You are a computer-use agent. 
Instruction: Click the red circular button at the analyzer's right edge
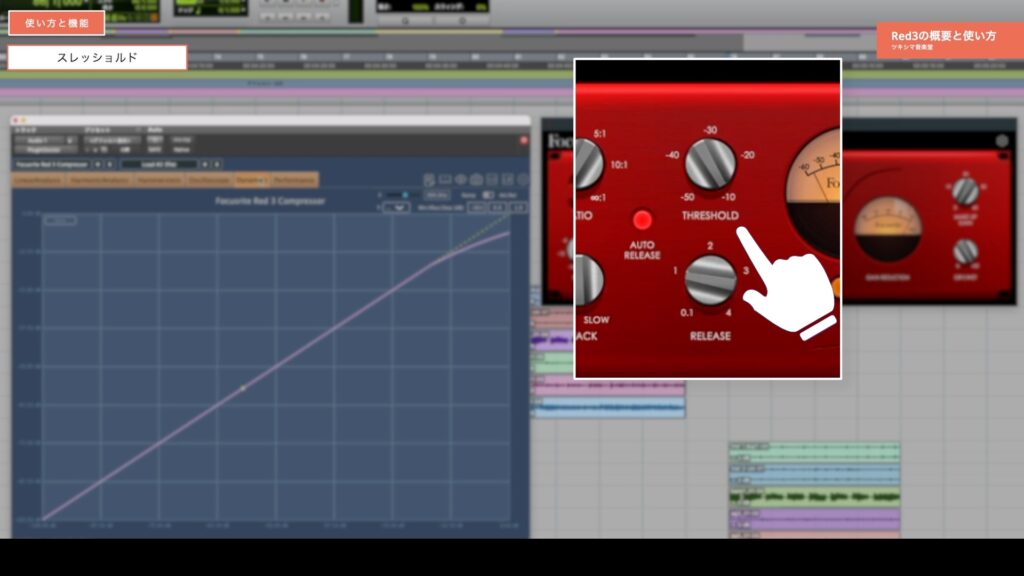pyautogui.click(x=524, y=140)
